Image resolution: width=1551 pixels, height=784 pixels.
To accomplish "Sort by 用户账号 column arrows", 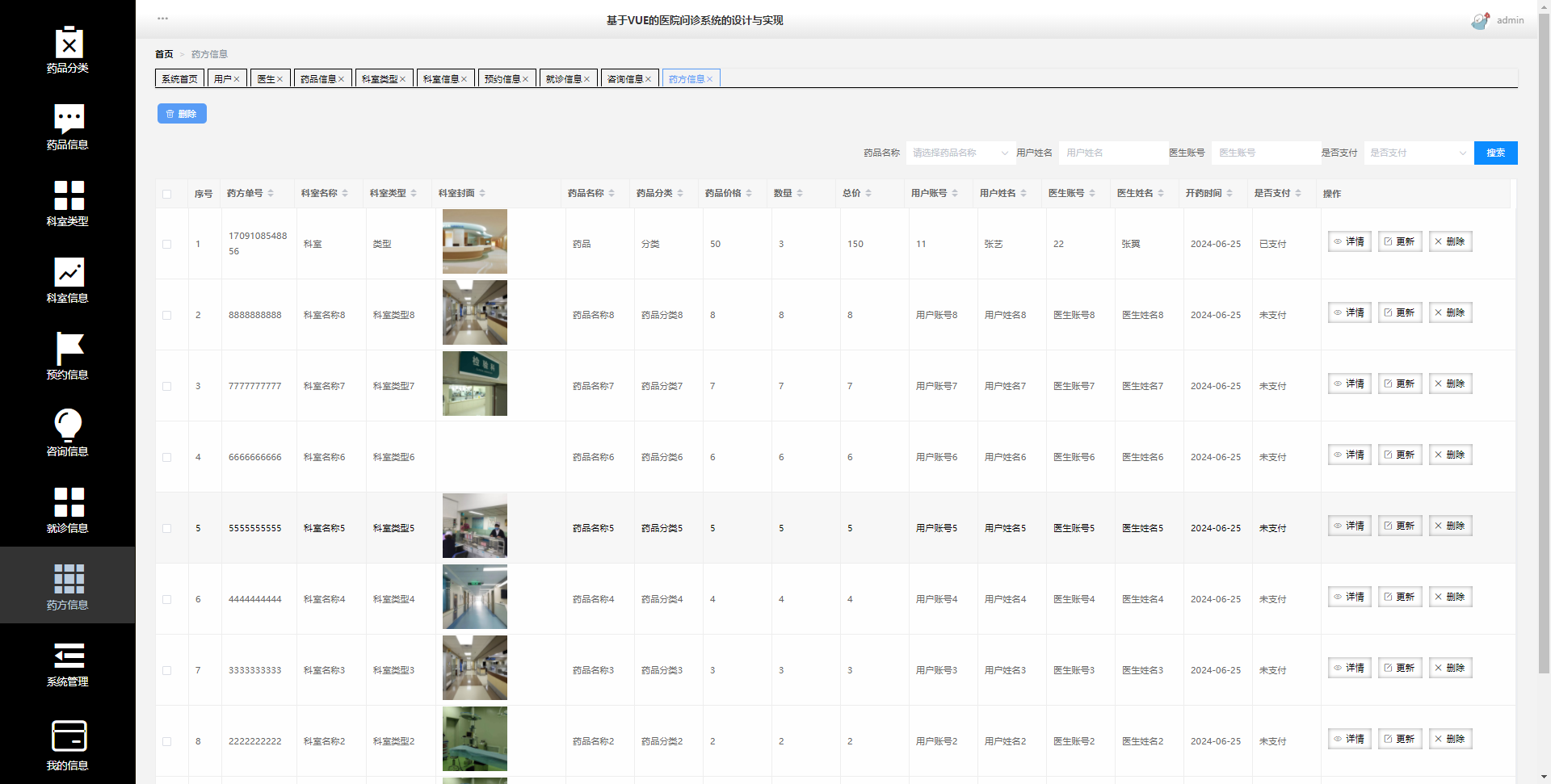I will [x=955, y=193].
